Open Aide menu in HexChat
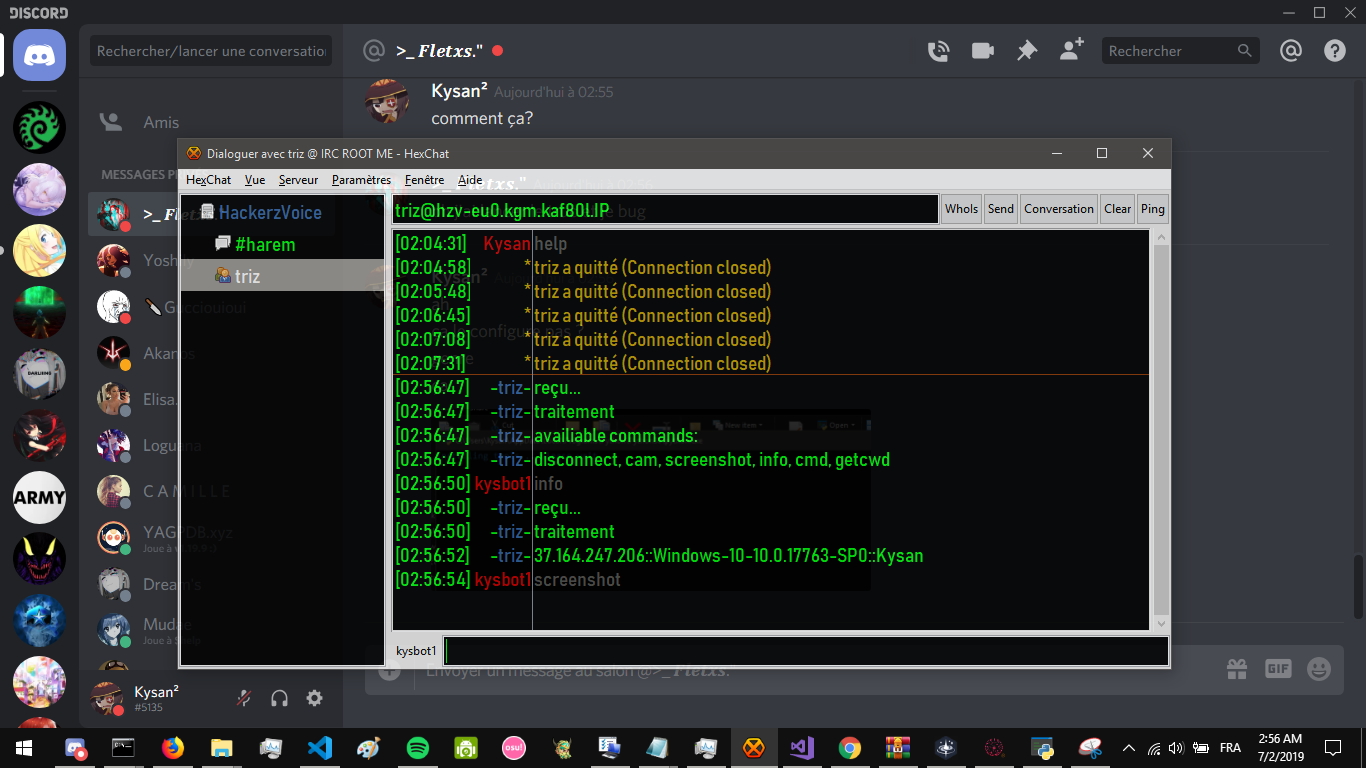1366x768 pixels. coord(470,180)
